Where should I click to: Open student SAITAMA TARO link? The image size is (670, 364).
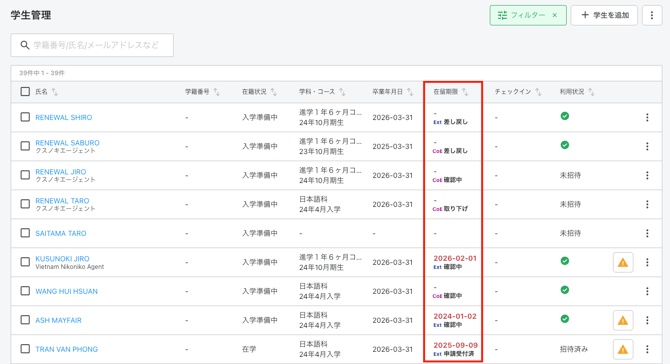pos(61,233)
